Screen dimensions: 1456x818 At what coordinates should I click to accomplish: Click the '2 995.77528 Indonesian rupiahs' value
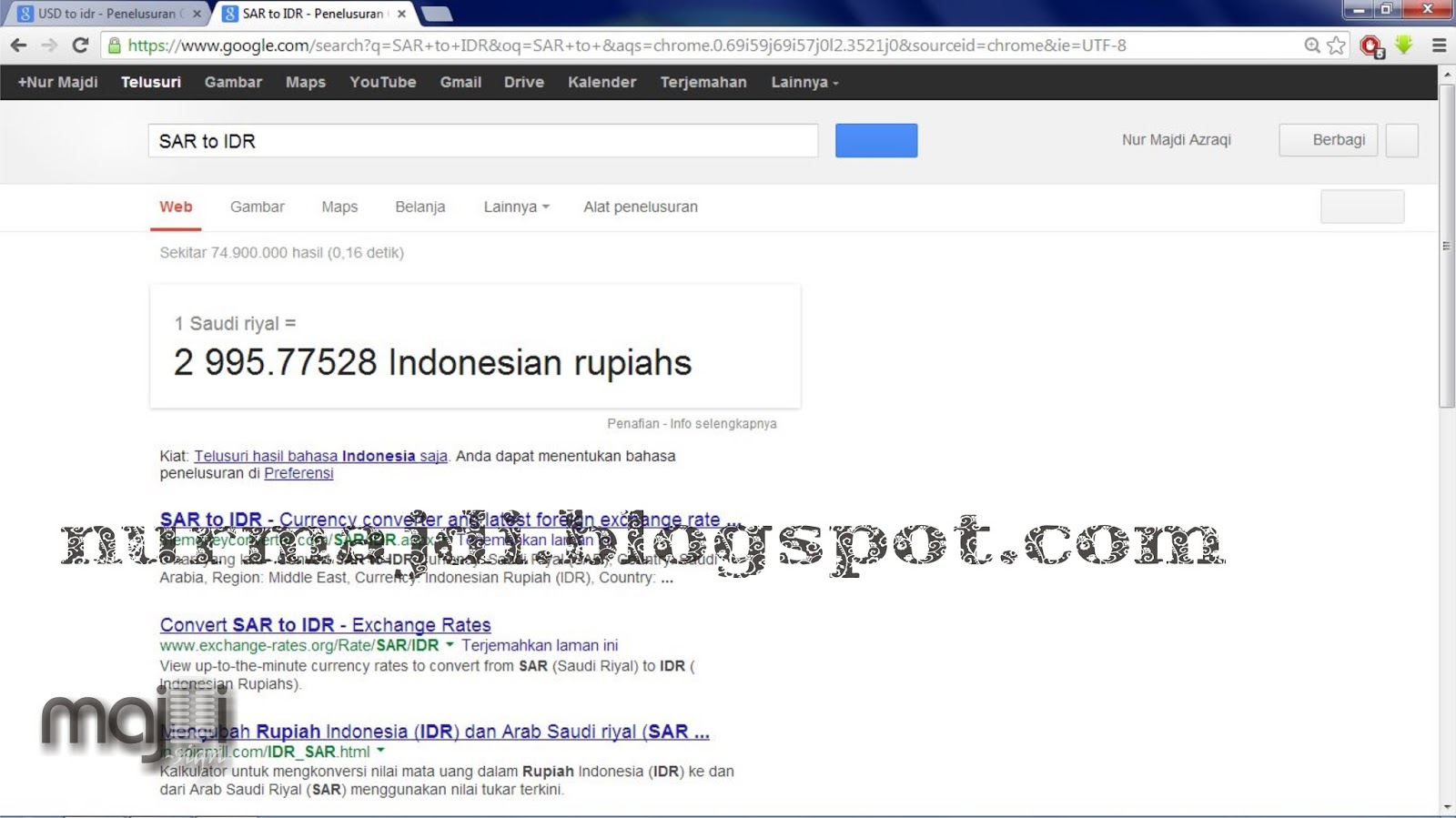tap(432, 362)
